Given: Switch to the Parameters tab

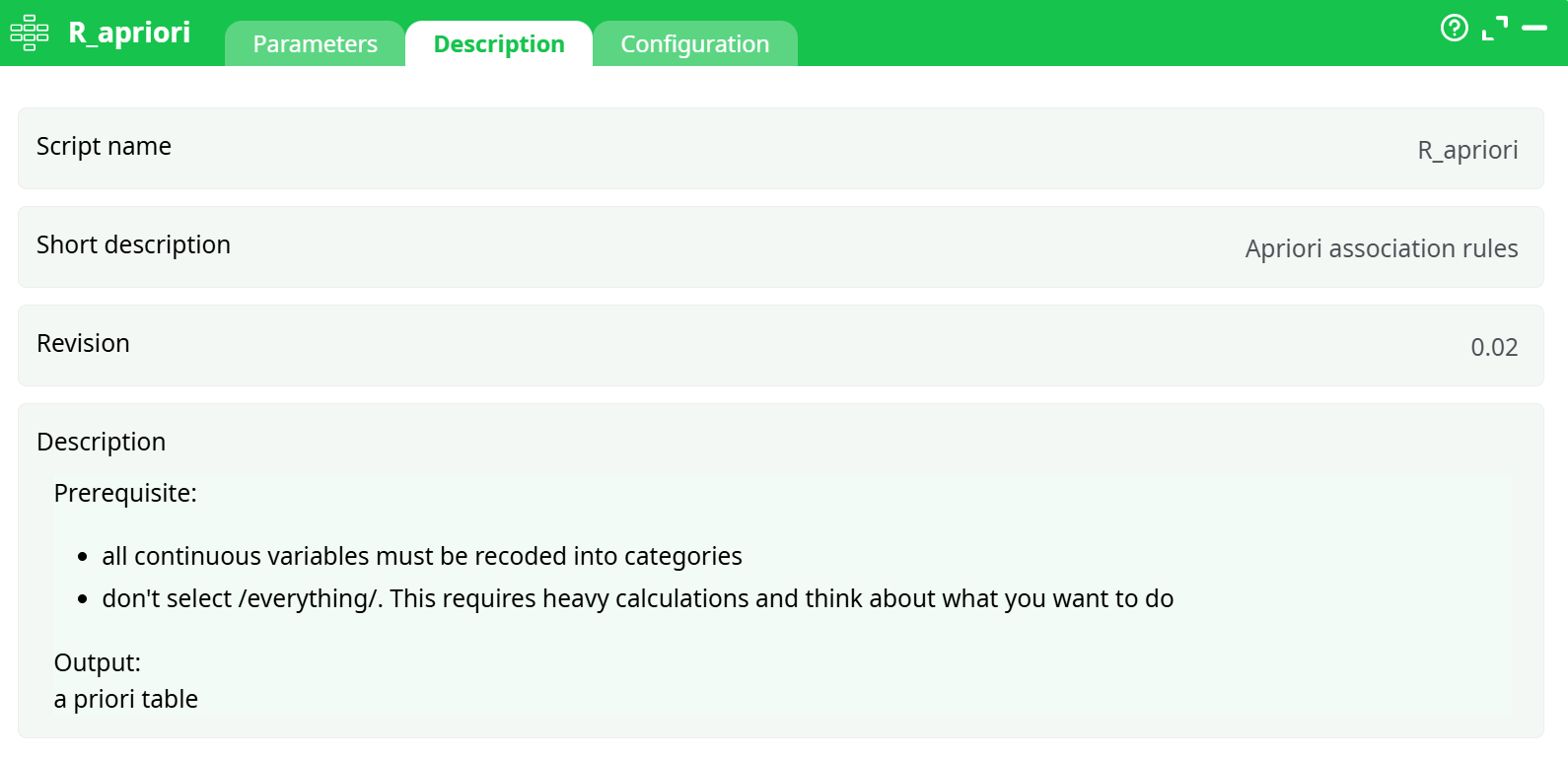Looking at the screenshot, I should click(x=315, y=44).
